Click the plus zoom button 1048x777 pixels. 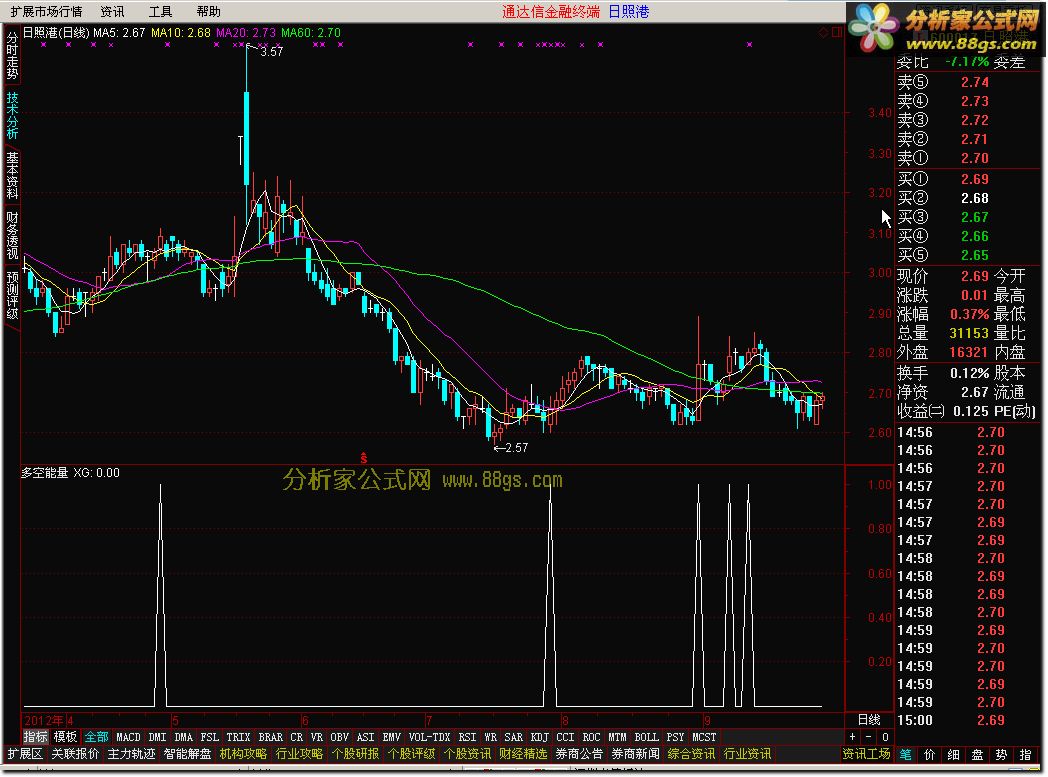(x=852, y=737)
